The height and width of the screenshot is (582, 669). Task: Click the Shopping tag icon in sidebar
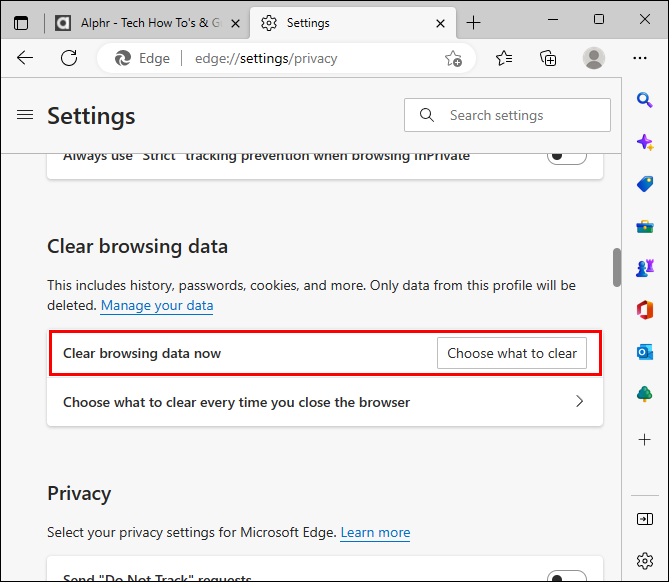[x=645, y=184]
